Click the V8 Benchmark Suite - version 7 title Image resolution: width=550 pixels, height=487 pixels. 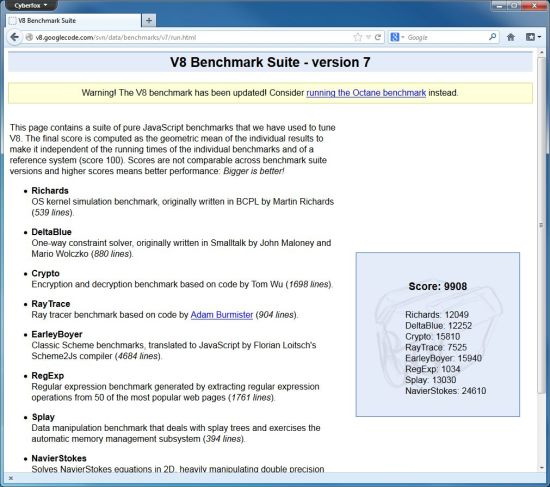tap(270, 62)
